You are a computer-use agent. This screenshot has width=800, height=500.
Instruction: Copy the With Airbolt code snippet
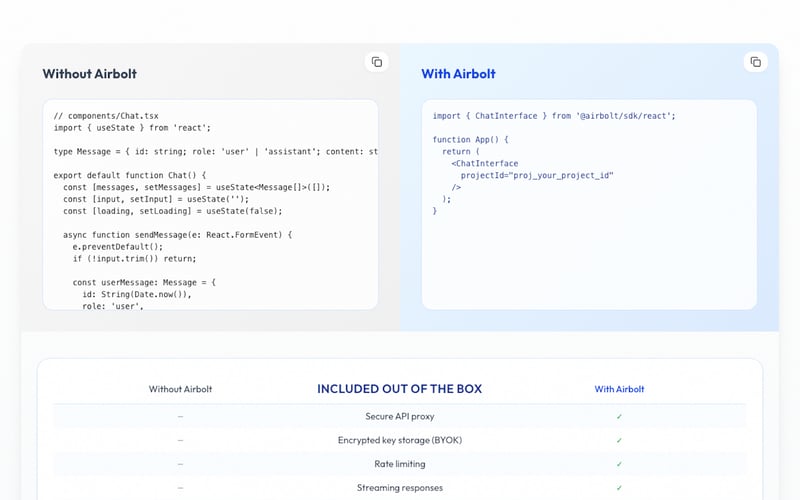click(756, 62)
